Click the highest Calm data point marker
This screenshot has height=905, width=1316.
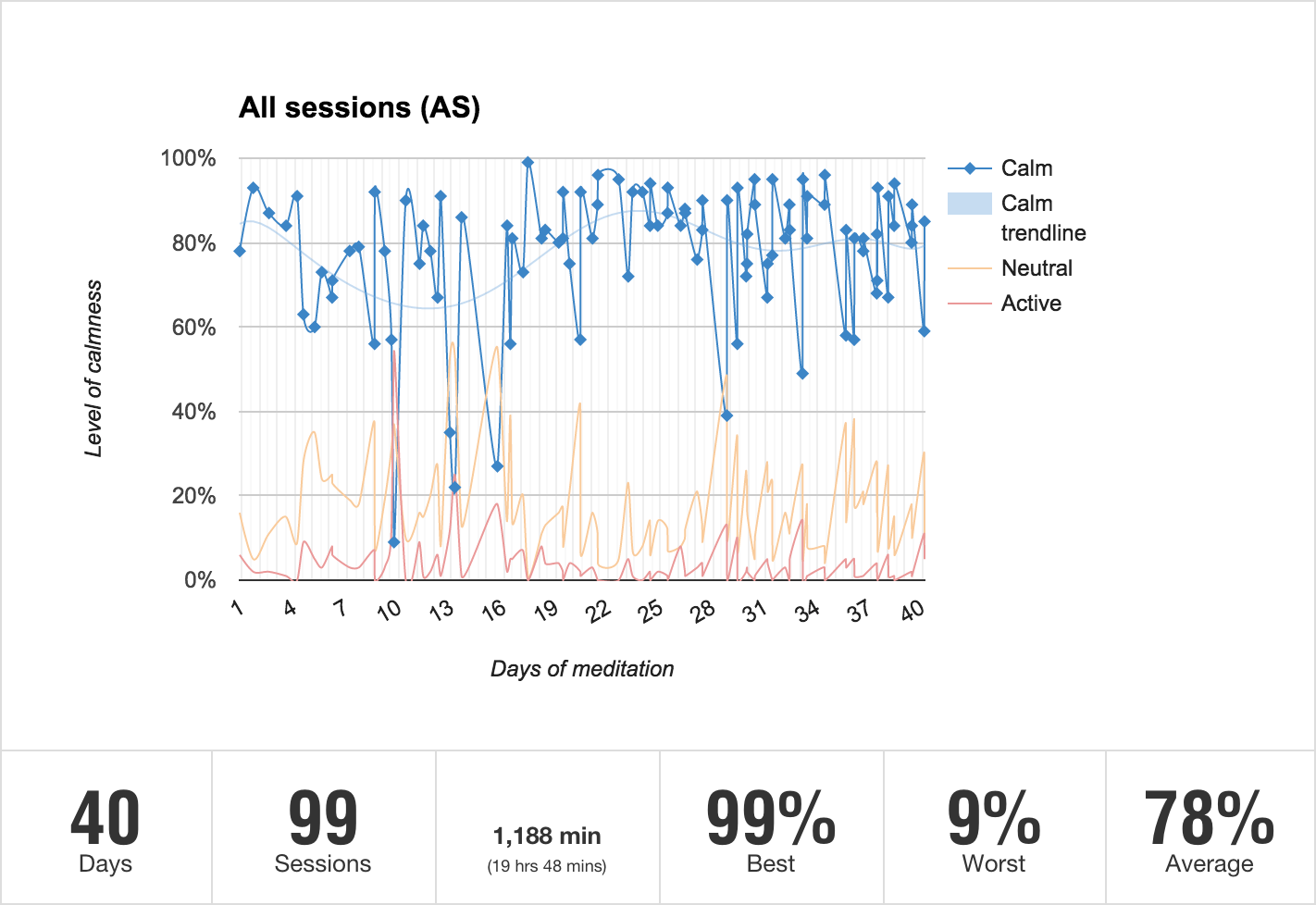coord(528,163)
